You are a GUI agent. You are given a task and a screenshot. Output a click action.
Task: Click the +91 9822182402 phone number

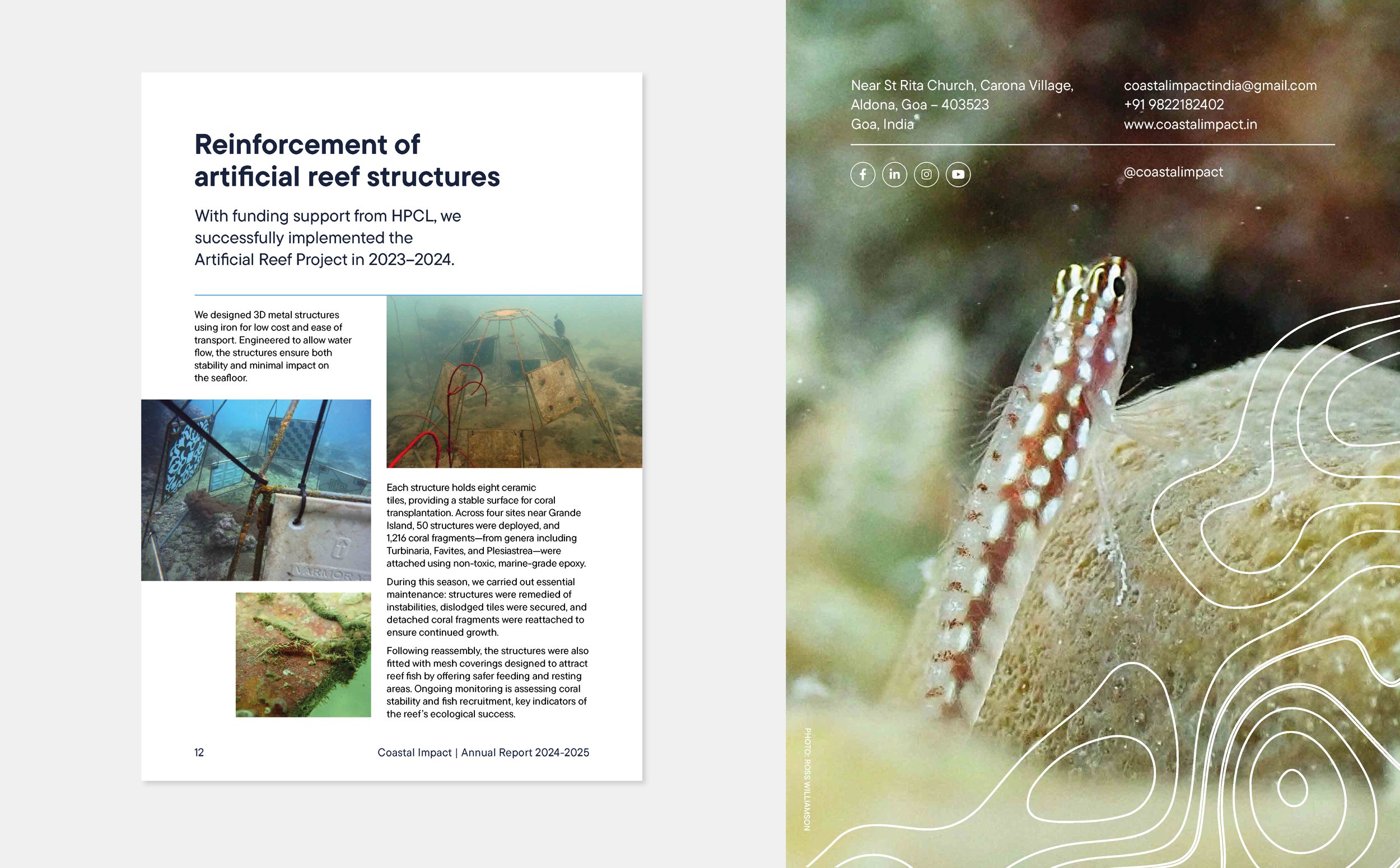coord(1173,105)
